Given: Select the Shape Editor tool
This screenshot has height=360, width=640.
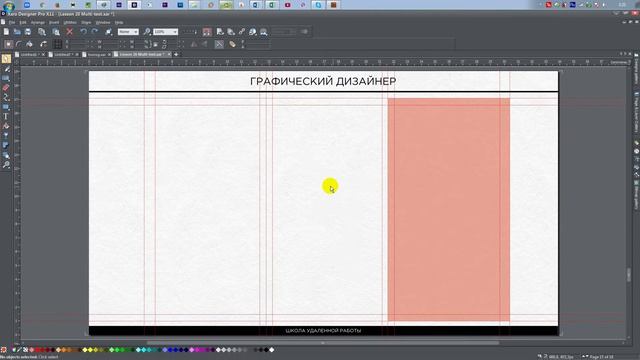Looking at the screenshot, I should point(6,98).
